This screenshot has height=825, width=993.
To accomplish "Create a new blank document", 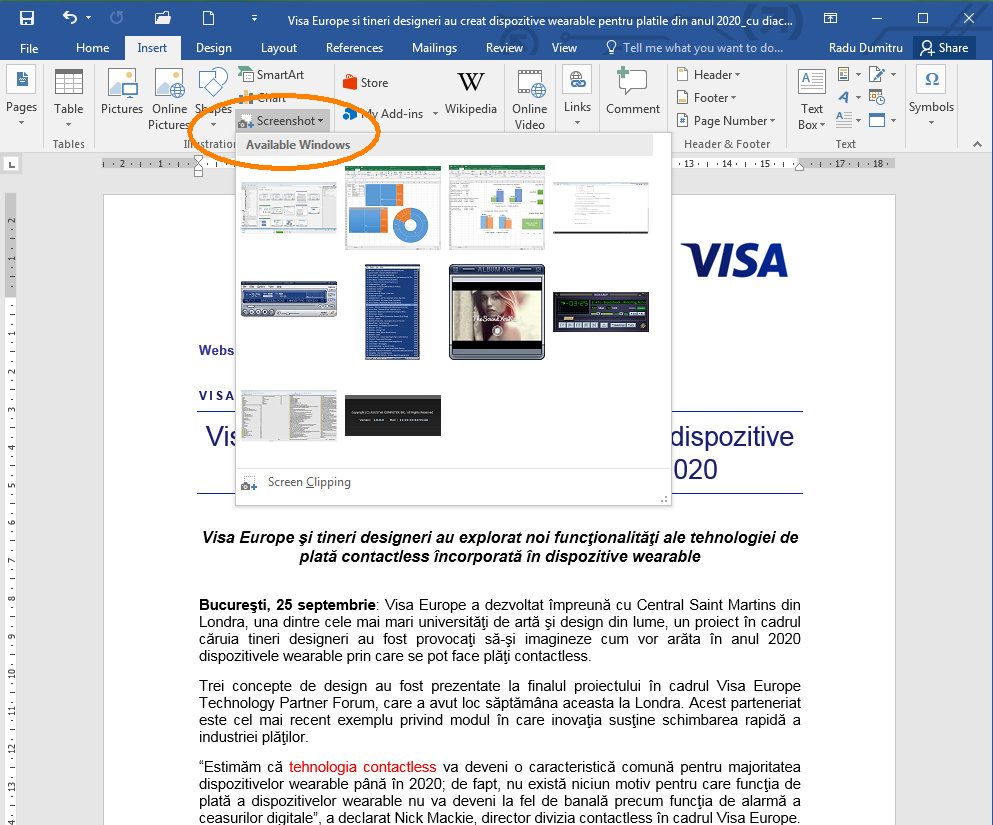I will pyautogui.click(x=208, y=18).
